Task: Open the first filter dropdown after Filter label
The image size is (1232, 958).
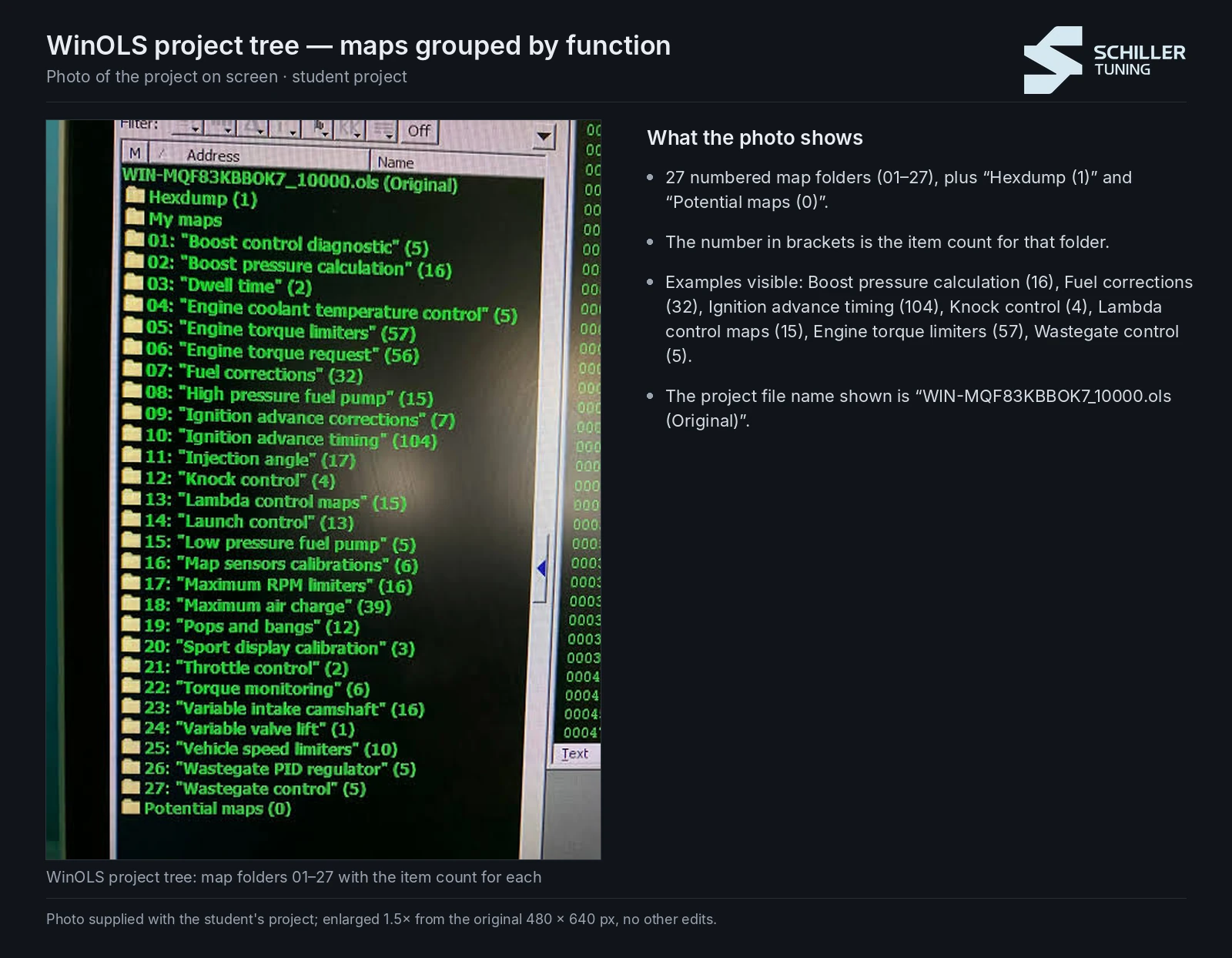Action: tap(187, 128)
